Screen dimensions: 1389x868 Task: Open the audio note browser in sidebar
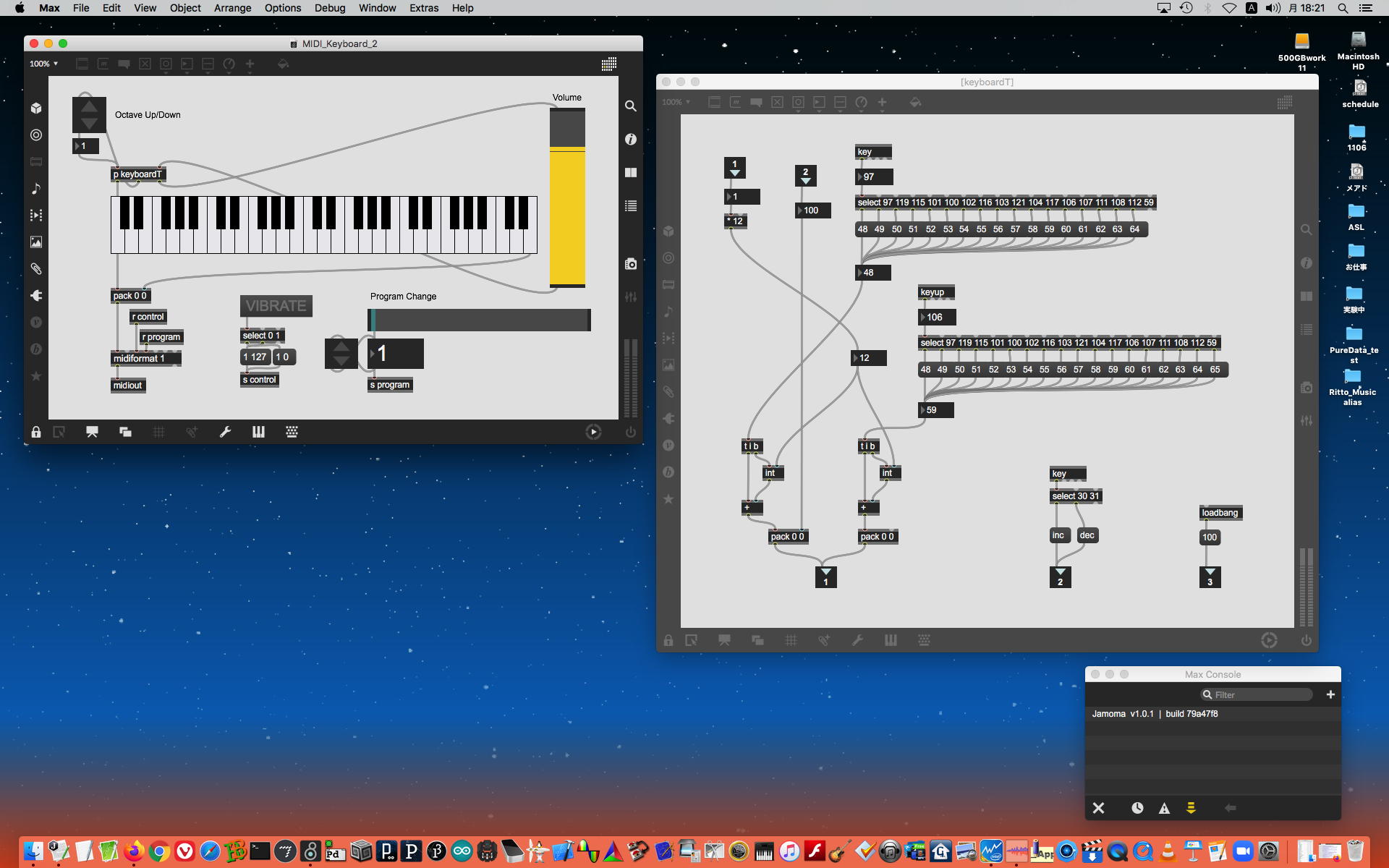(x=36, y=189)
